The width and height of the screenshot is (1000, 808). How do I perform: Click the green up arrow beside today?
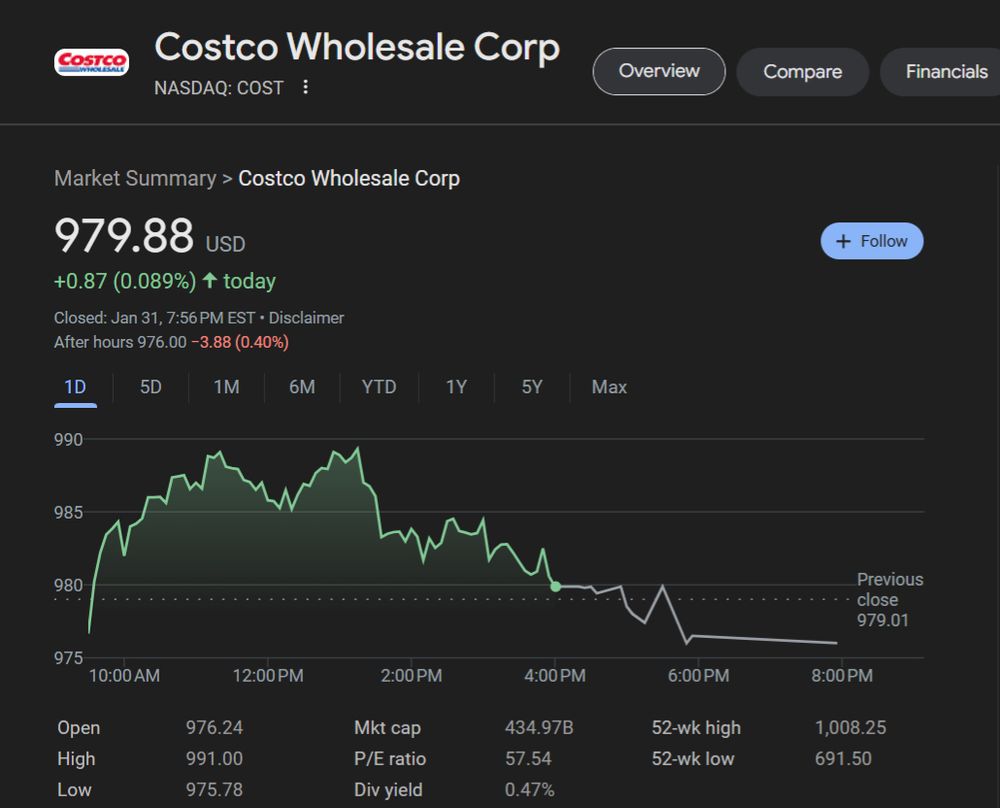pos(210,281)
